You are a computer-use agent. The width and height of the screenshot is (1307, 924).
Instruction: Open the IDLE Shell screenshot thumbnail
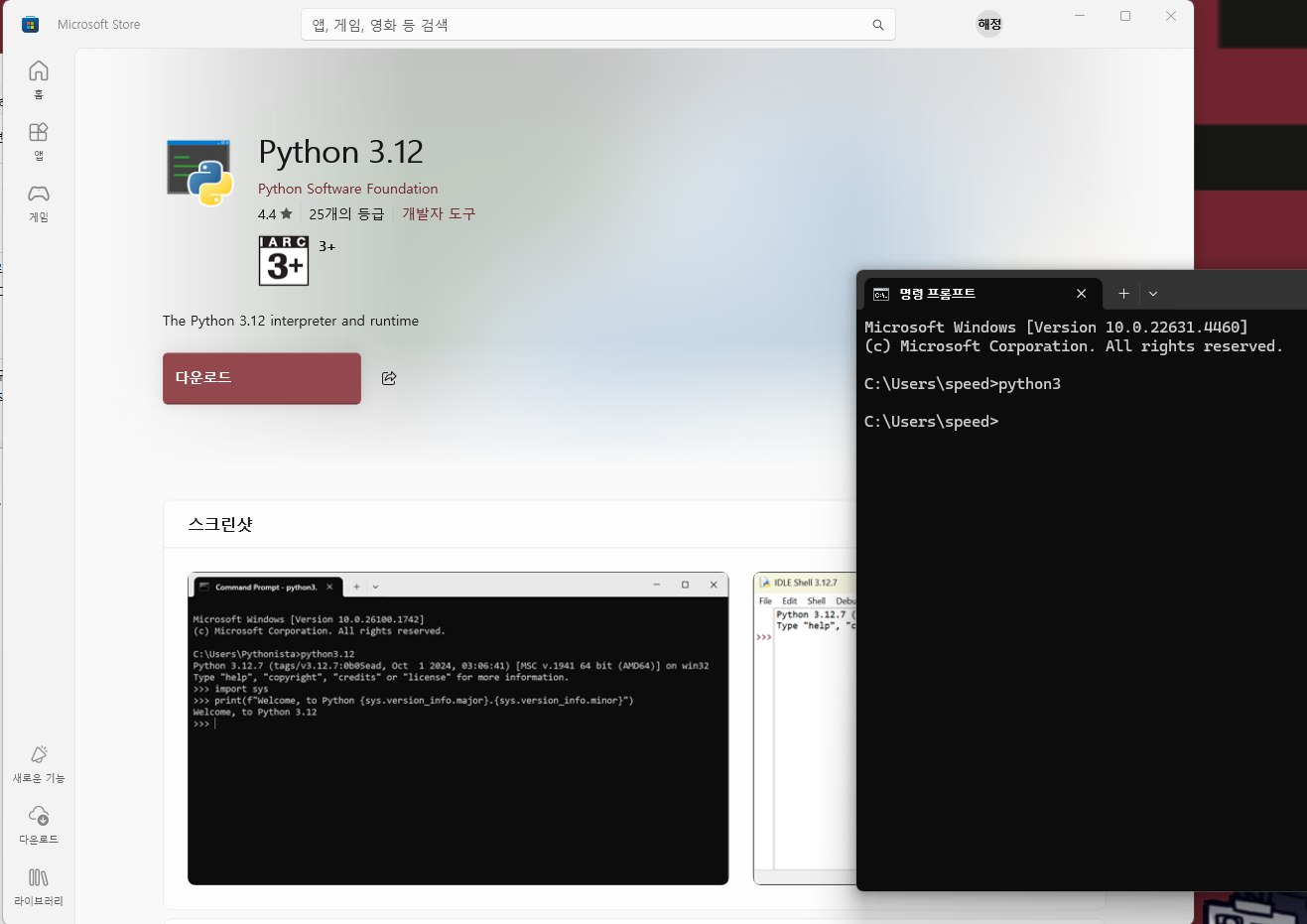coord(805,728)
